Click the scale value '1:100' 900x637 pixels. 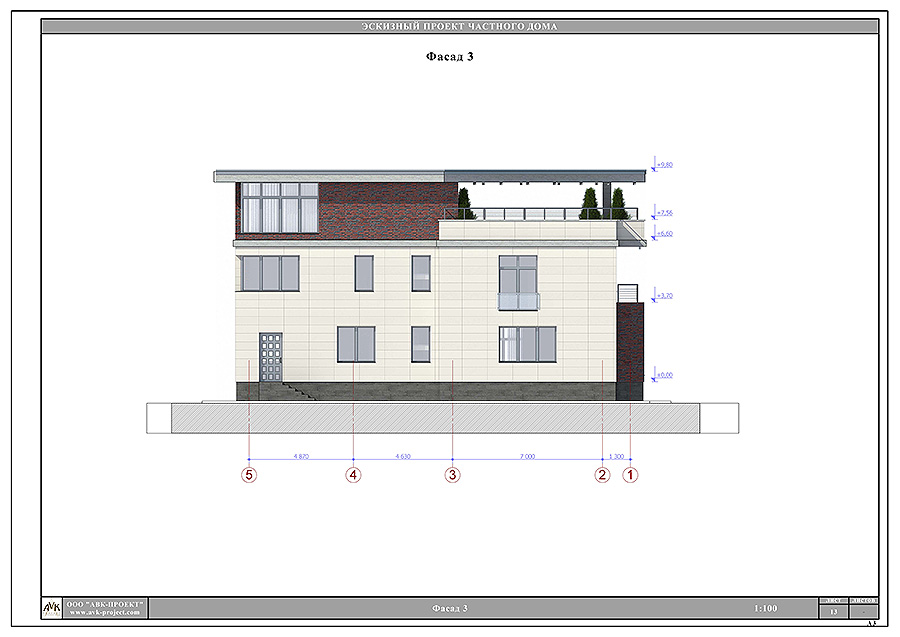coord(766,608)
